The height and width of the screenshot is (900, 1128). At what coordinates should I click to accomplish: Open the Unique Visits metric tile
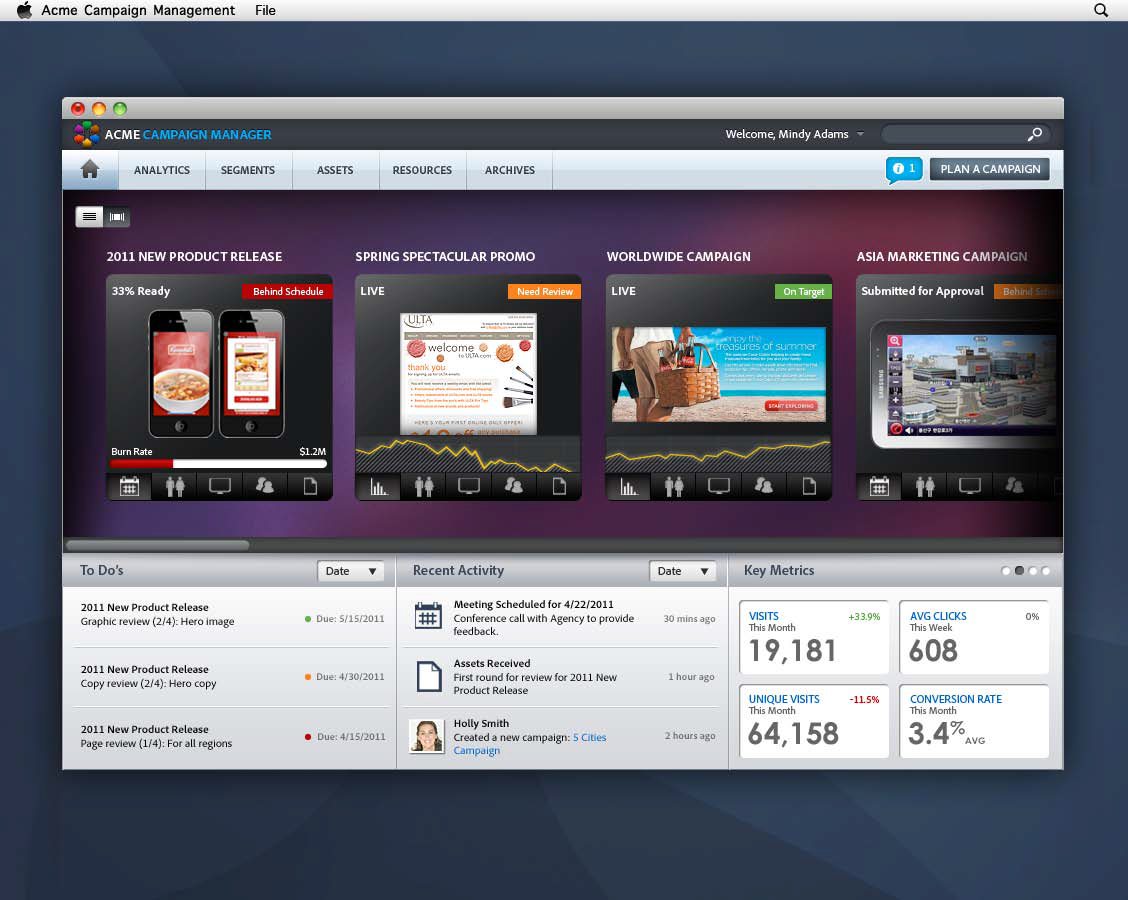(x=814, y=721)
